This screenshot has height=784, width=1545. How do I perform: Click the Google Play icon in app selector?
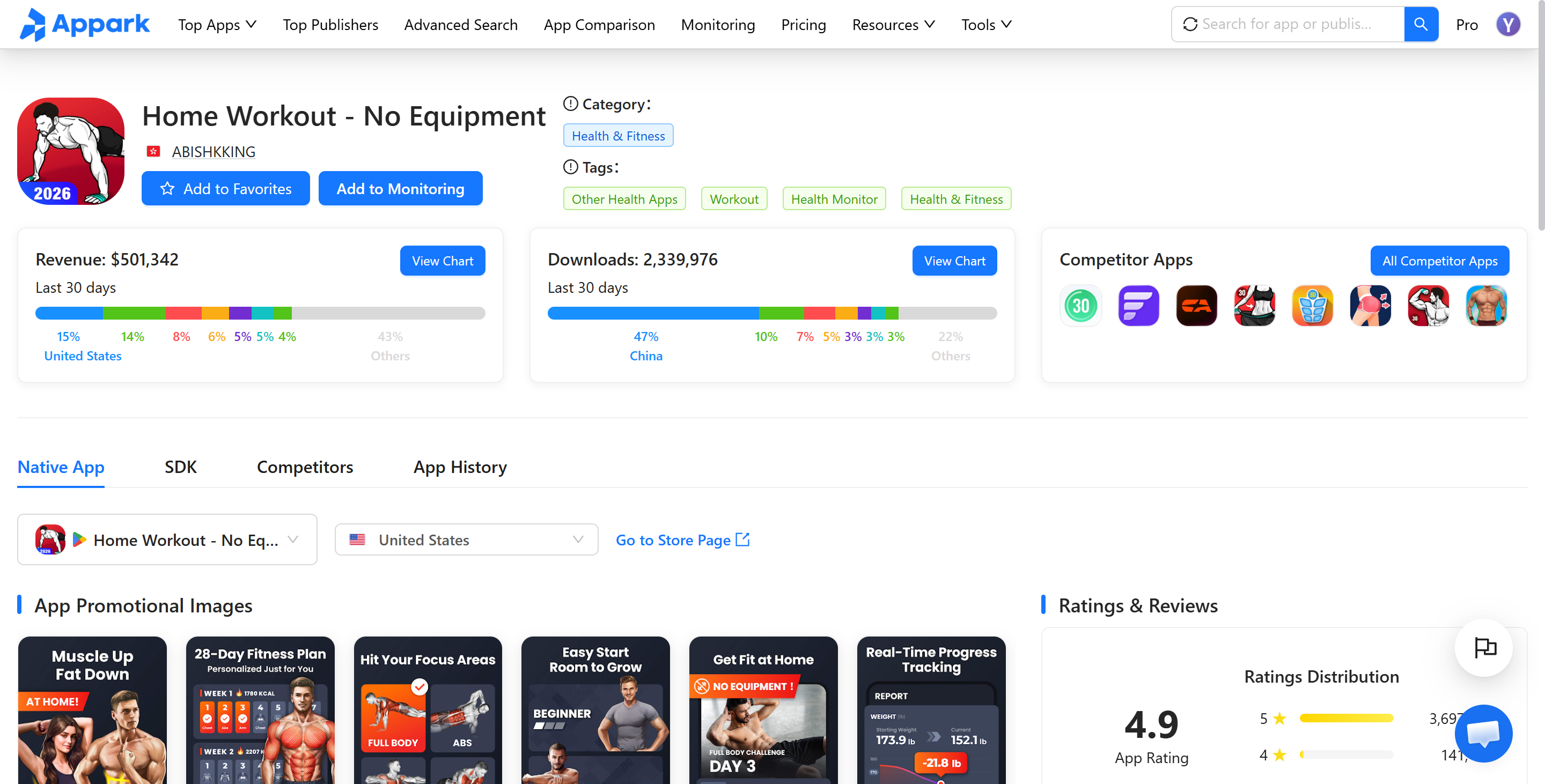pos(79,539)
